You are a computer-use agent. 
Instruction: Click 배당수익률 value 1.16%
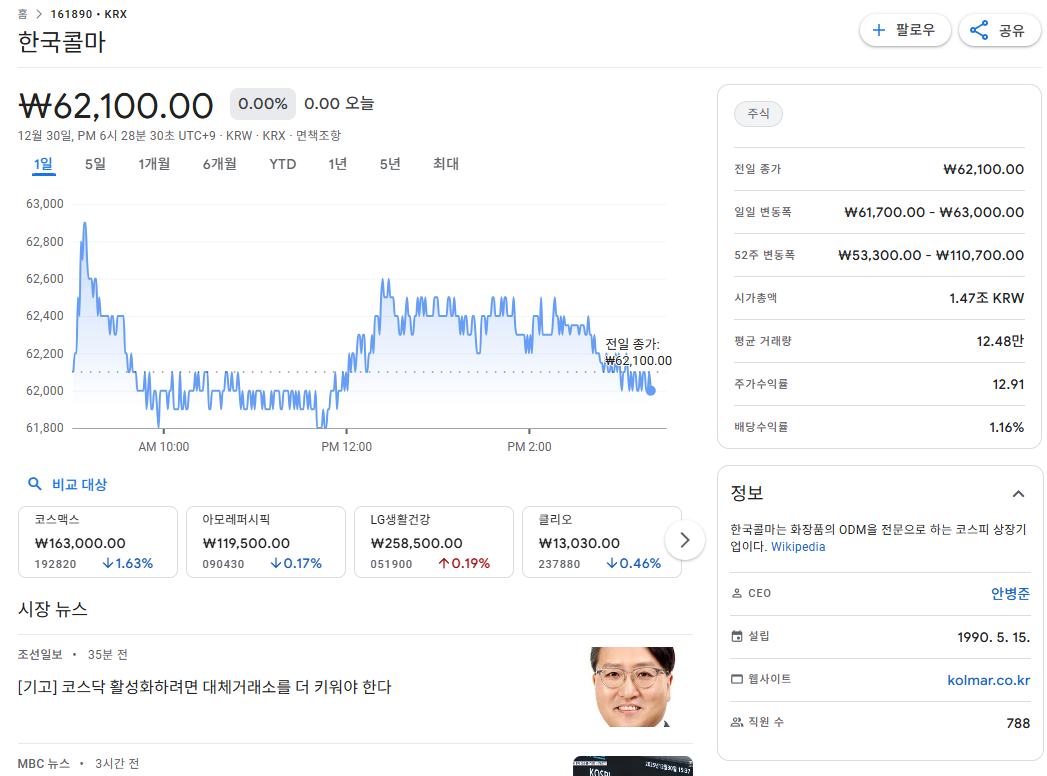[1006, 427]
